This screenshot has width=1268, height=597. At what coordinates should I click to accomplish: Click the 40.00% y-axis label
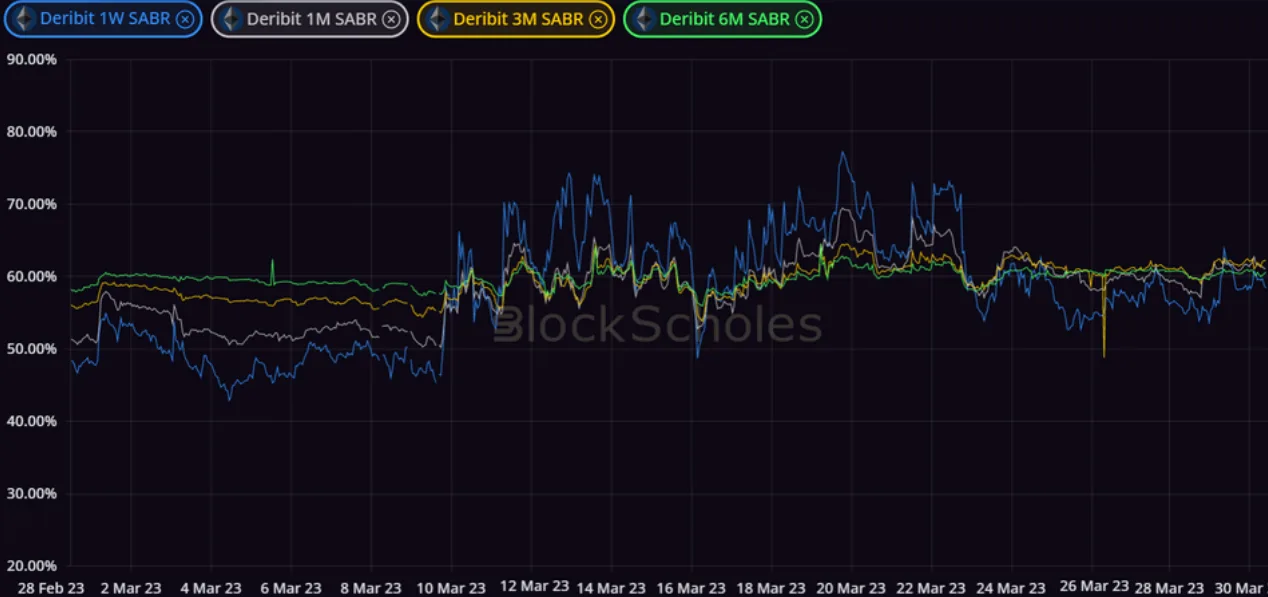[x=31, y=421]
